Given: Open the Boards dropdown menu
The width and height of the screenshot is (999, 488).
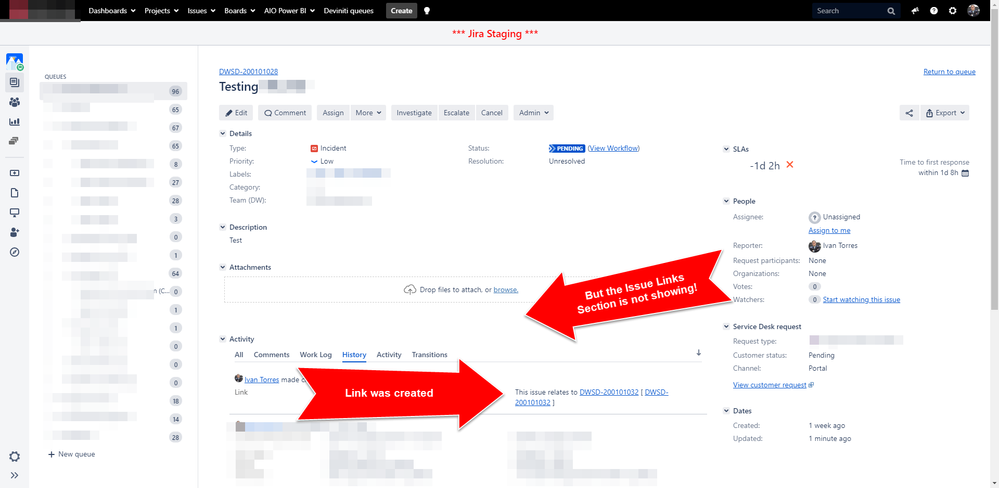Looking at the screenshot, I should click(x=240, y=11).
